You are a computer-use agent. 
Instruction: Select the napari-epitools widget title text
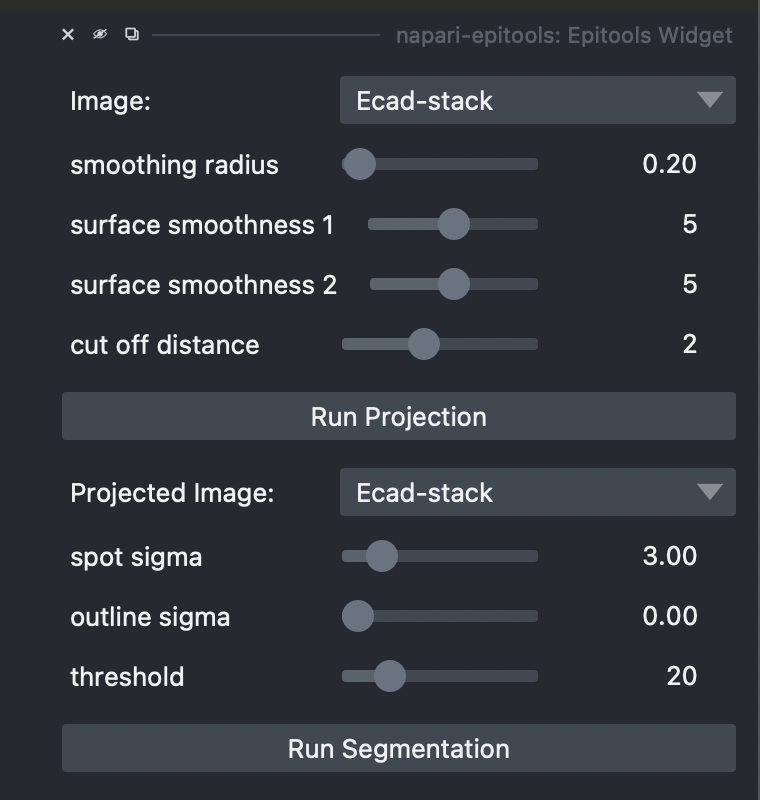[582, 34]
